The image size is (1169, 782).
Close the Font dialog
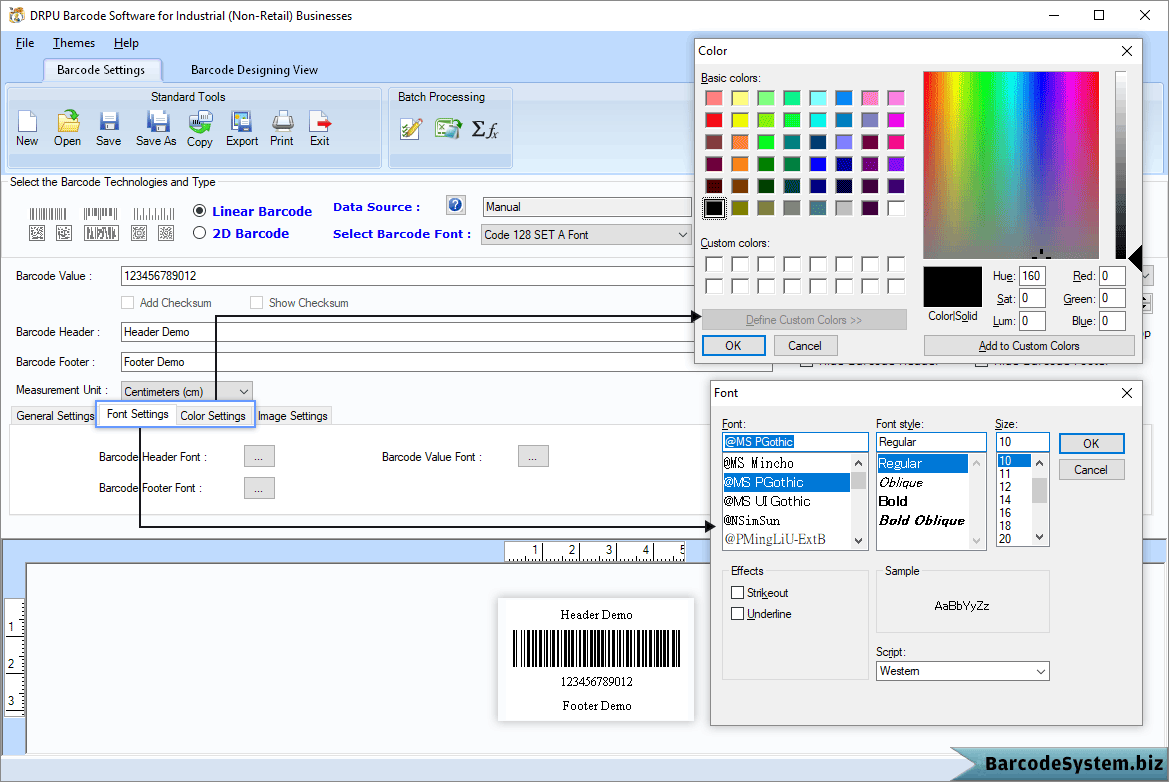pyautogui.click(x=1127, y=393)
